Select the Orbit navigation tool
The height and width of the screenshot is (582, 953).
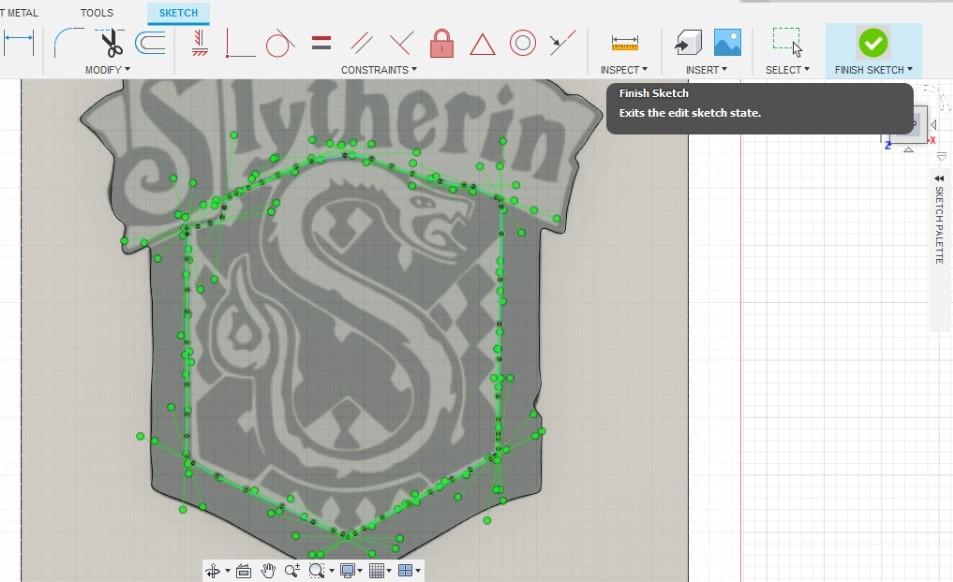point(213,570)
